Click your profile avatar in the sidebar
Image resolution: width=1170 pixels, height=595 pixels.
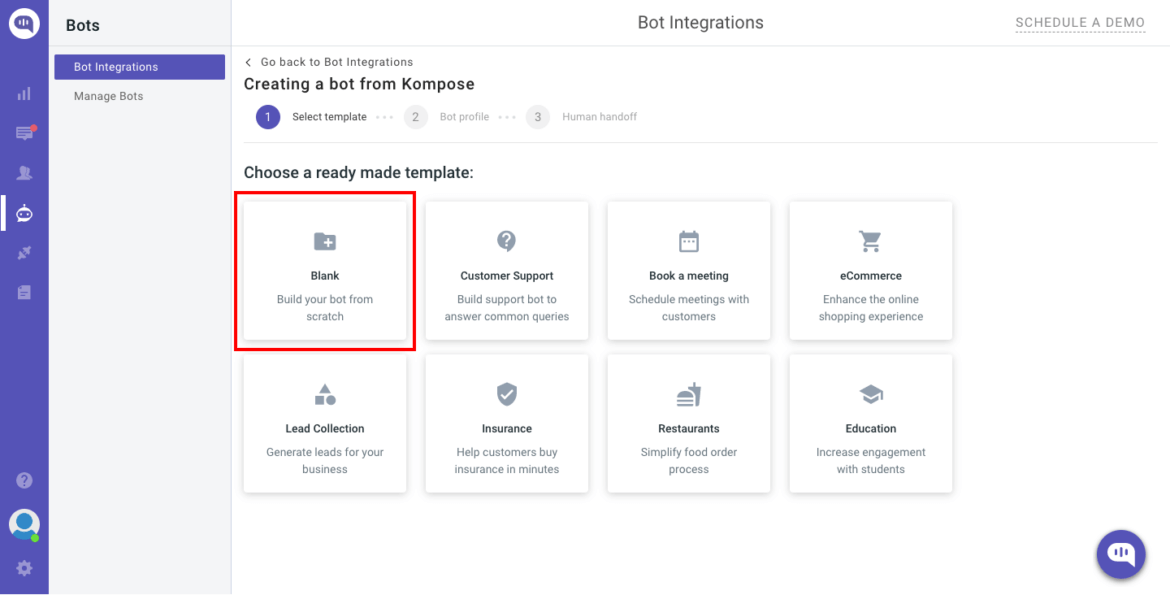(23, 524)
